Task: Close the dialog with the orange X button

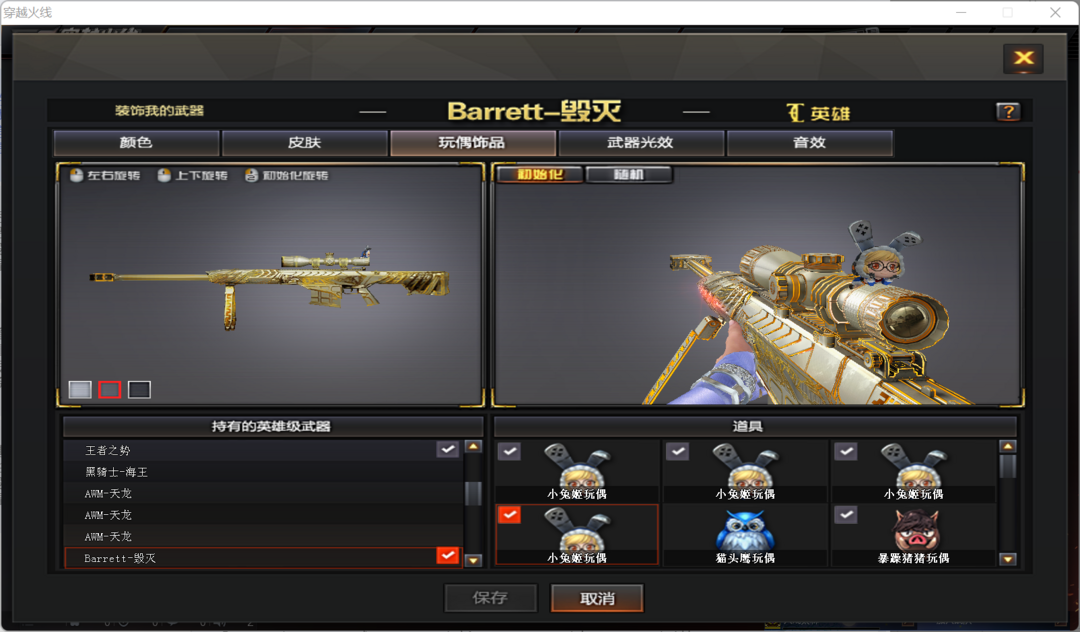Action: pyautogui.click(x=1024, y=59)
